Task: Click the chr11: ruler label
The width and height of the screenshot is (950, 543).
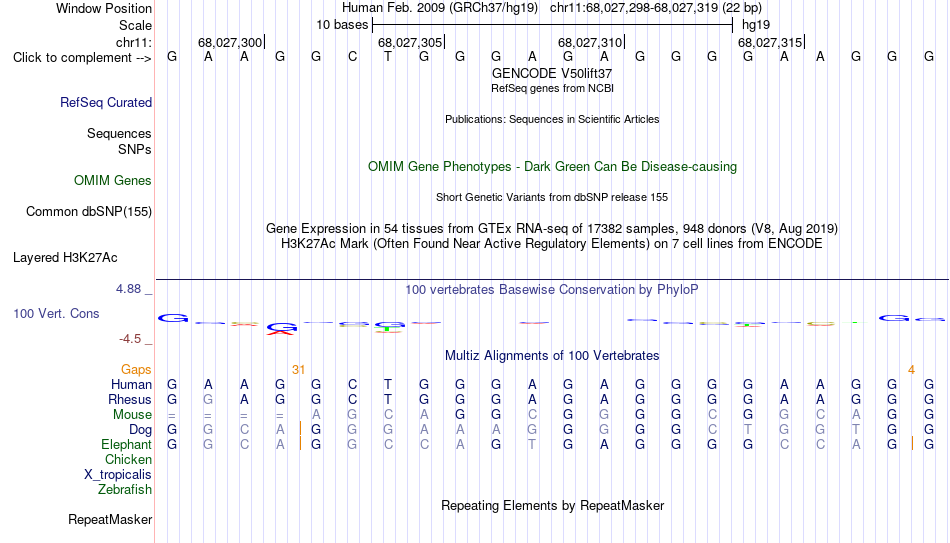Action: pyautogui.click(x=134, y=42)
